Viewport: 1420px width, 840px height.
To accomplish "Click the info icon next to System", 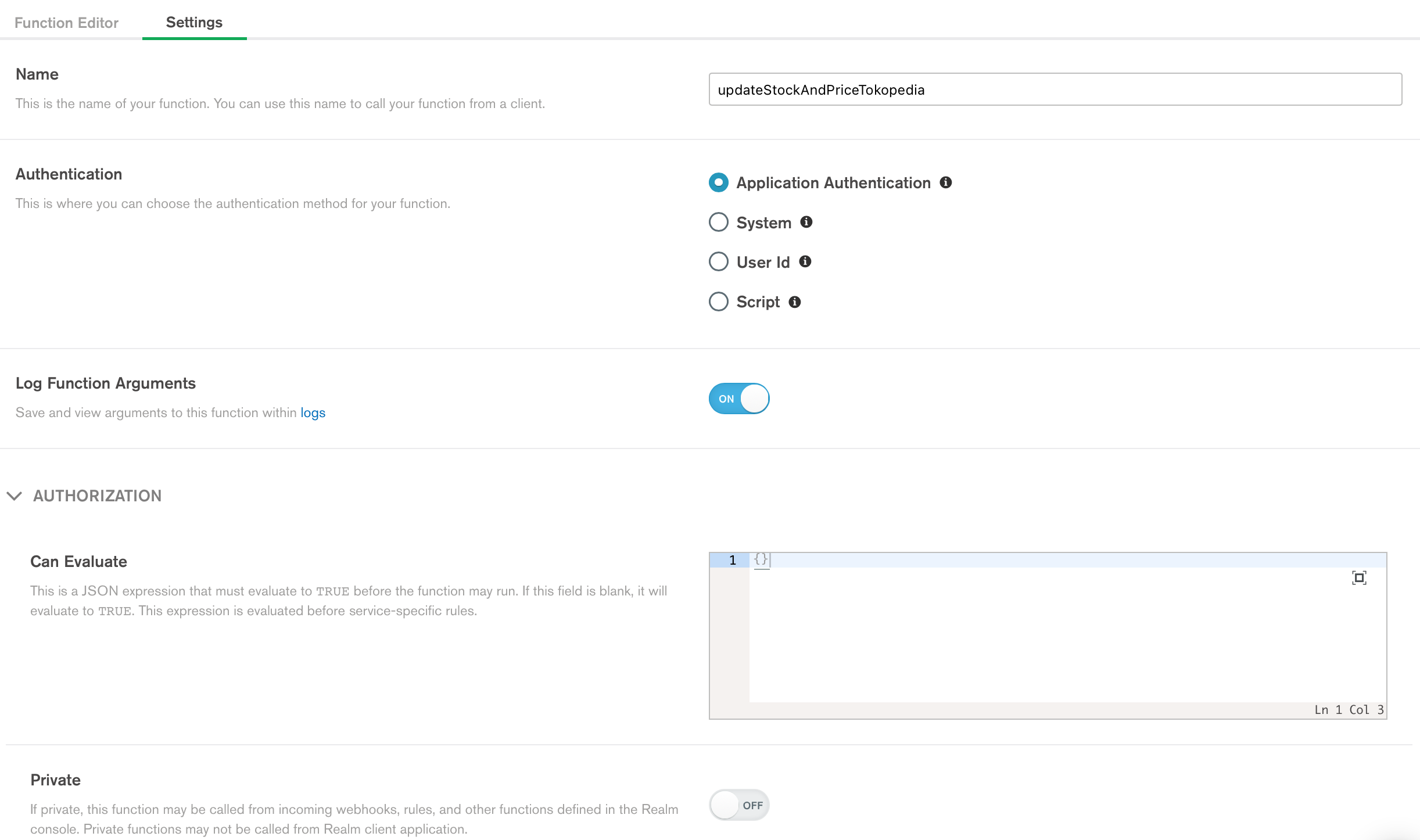I will pyautogui.click(x=806, y=222).
